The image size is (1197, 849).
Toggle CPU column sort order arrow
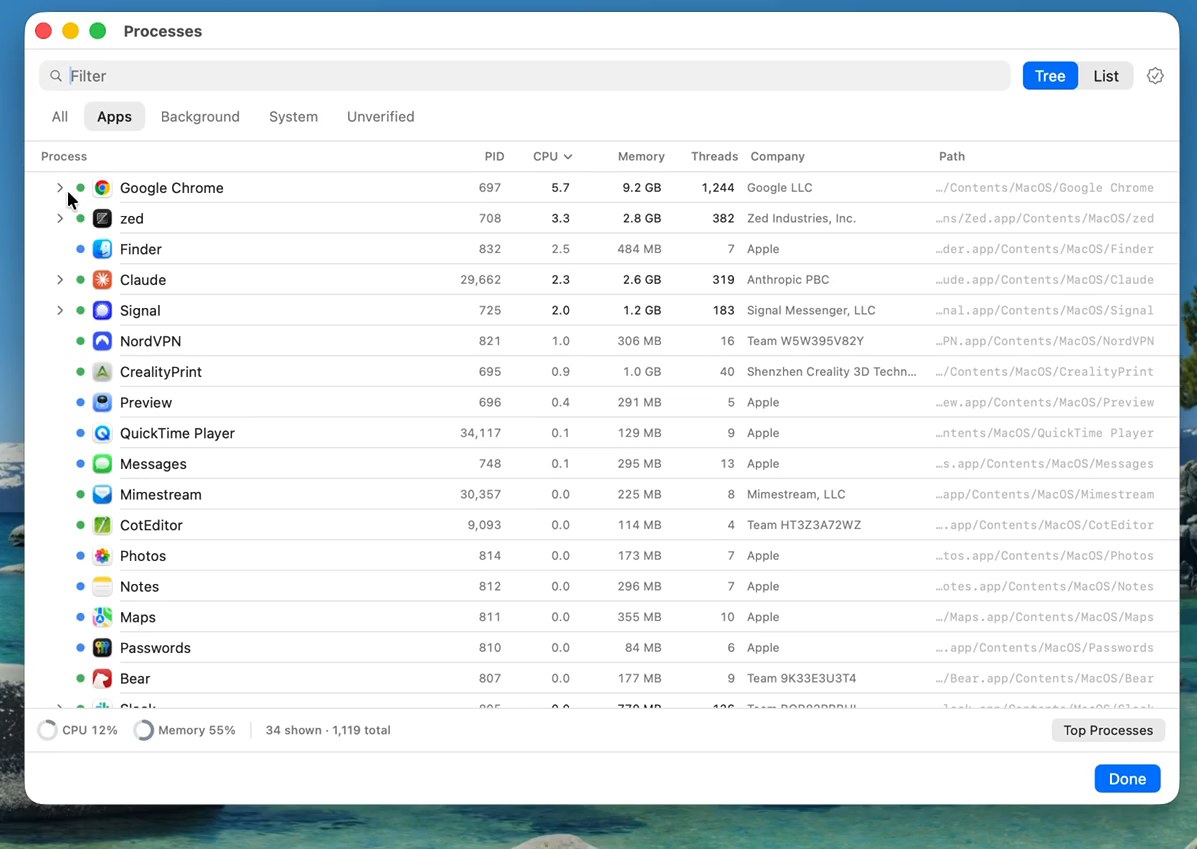point(568,157)
